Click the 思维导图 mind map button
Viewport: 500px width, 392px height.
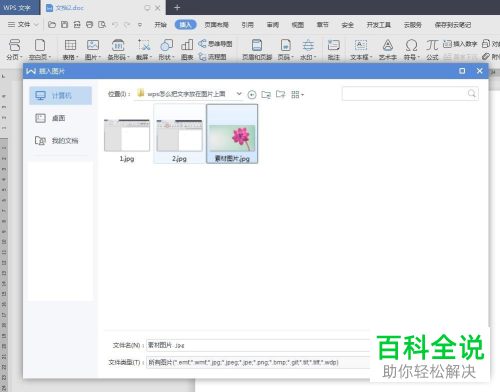click(x=215, y=44)
